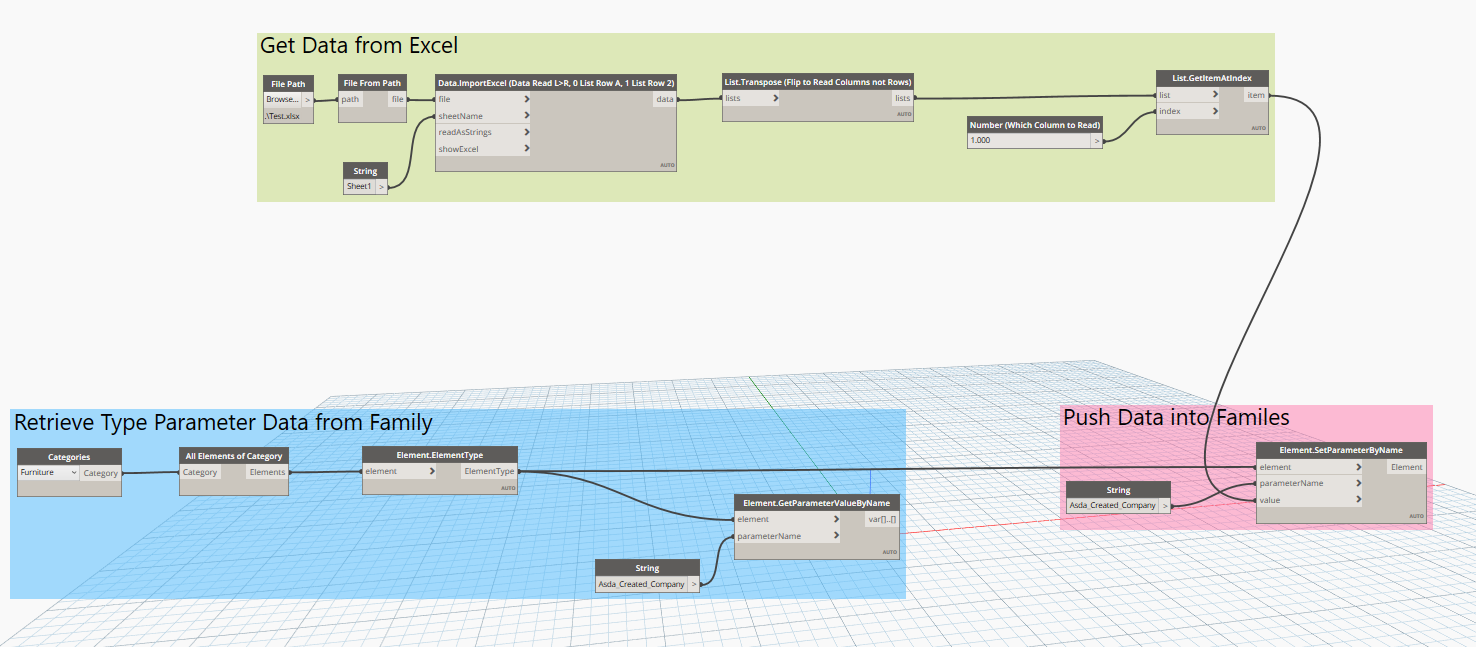Open the Furniture dropdown in Categories node
Viewport: 1476px width, 647px height.
tap(49, 472)
